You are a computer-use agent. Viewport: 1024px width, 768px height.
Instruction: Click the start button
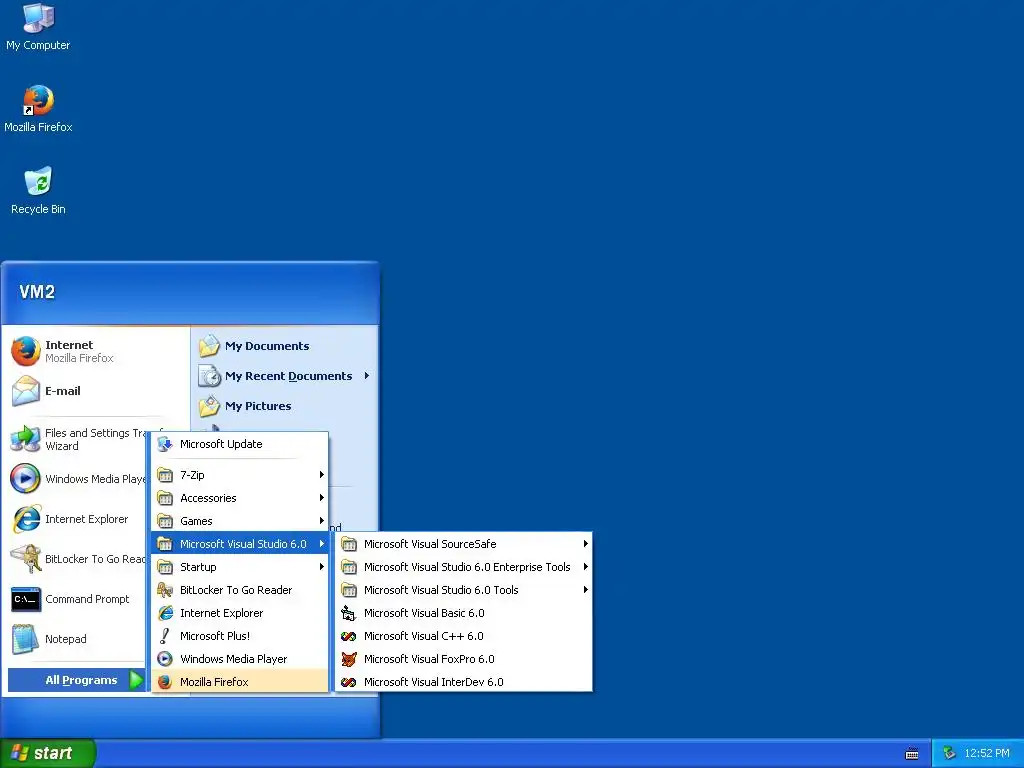coord(48,753)
